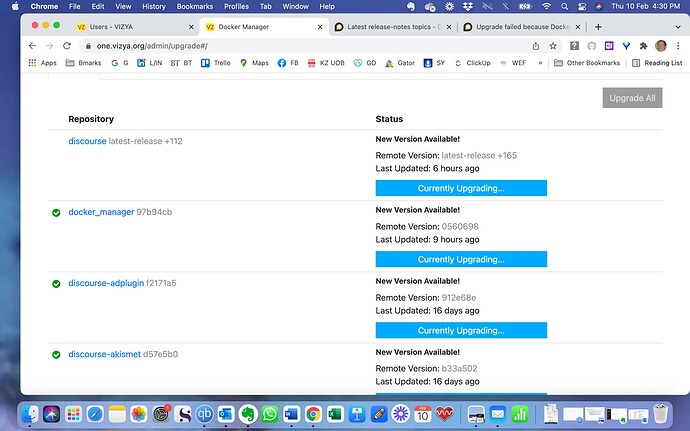This screenshot has height=431, width=690.
Task: Open the Chrome profile avatar
Action: 661,46
